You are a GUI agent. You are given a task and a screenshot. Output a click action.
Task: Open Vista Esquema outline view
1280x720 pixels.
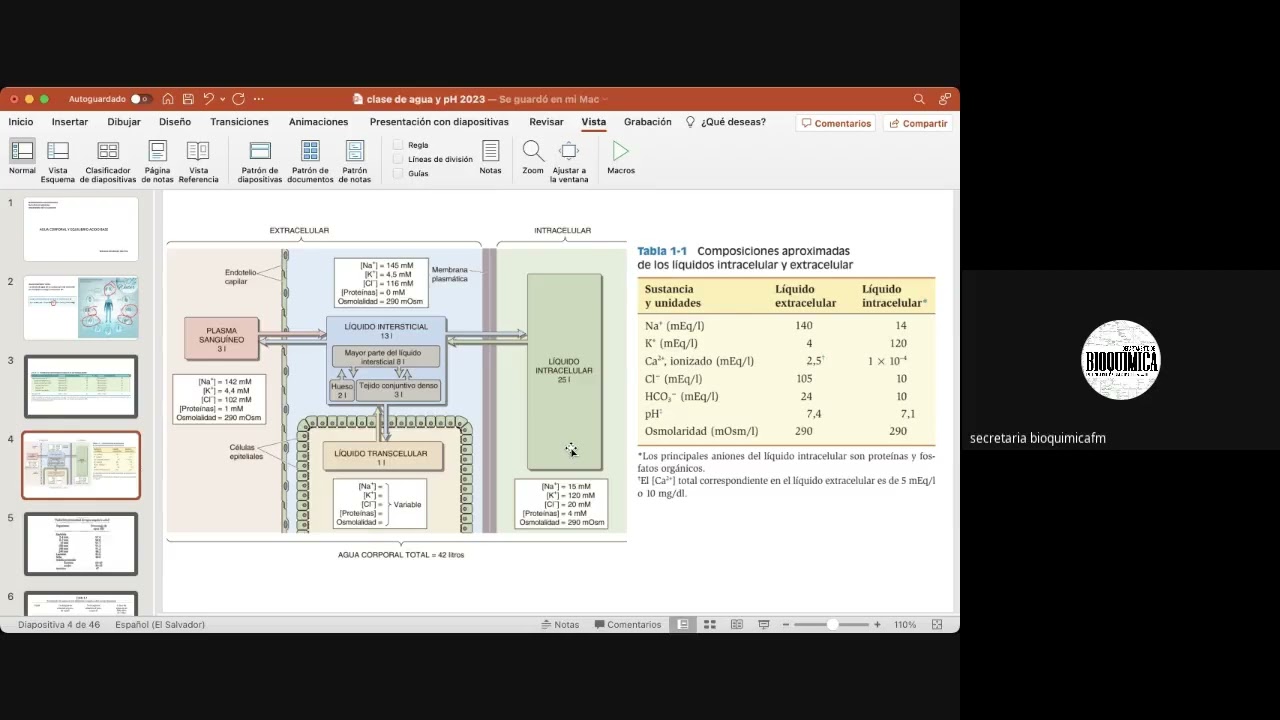click(x=58, y=161)
